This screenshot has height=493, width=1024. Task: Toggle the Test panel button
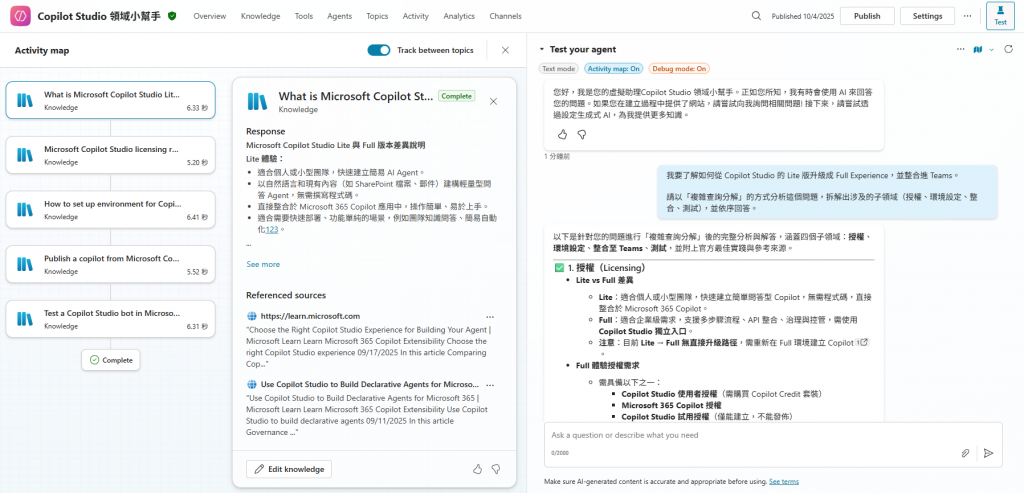(x=1000, y=16)
